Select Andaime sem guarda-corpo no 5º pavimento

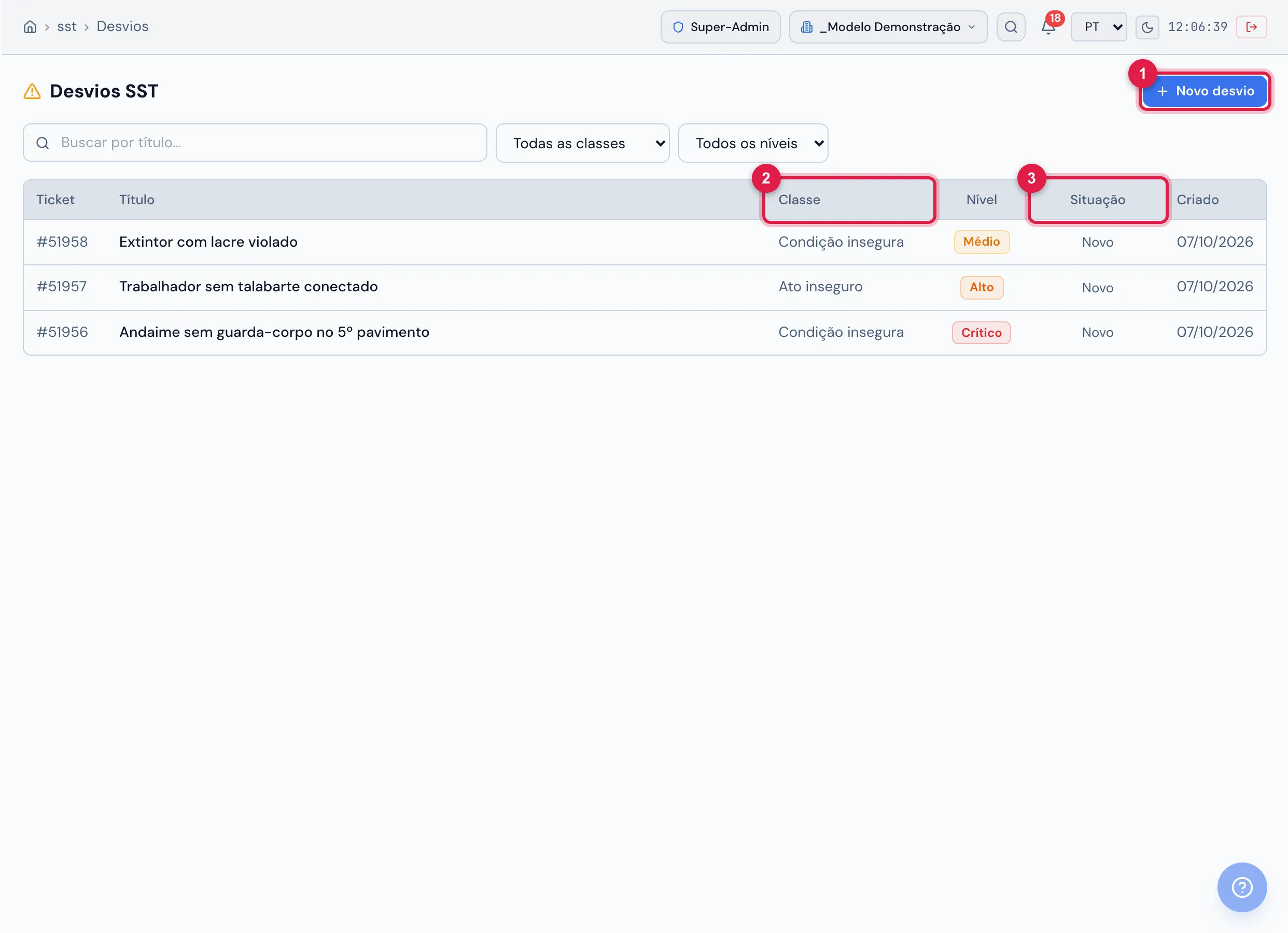pyautogui.click(x=274, y=332)
